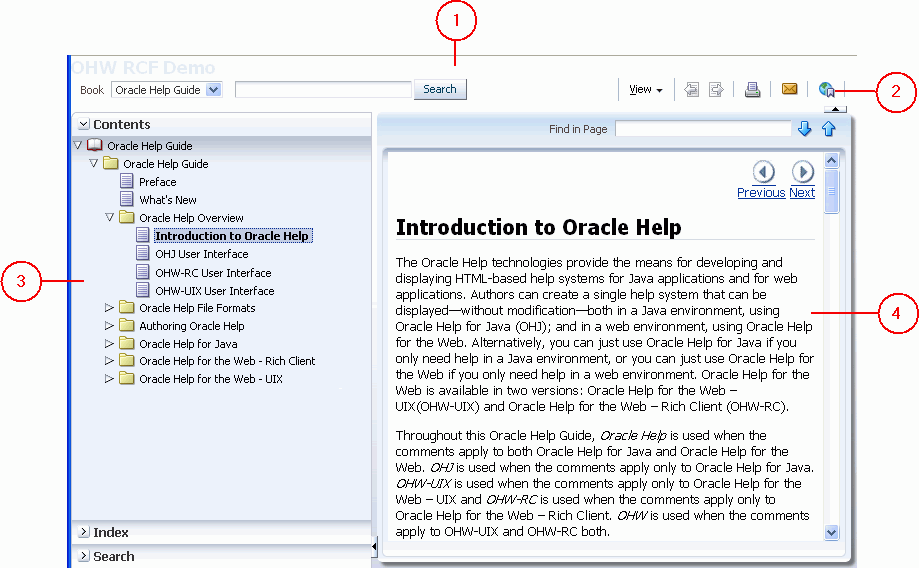
Task: Click the What's New document icon
Action: point(127,199)
